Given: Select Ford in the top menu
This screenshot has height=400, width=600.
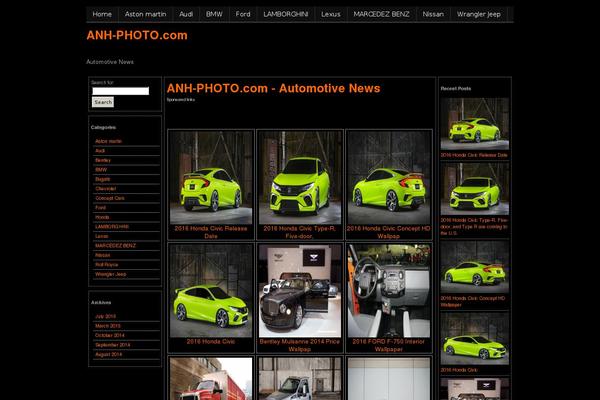Looking at the screenshot, I should click(243, 14).
